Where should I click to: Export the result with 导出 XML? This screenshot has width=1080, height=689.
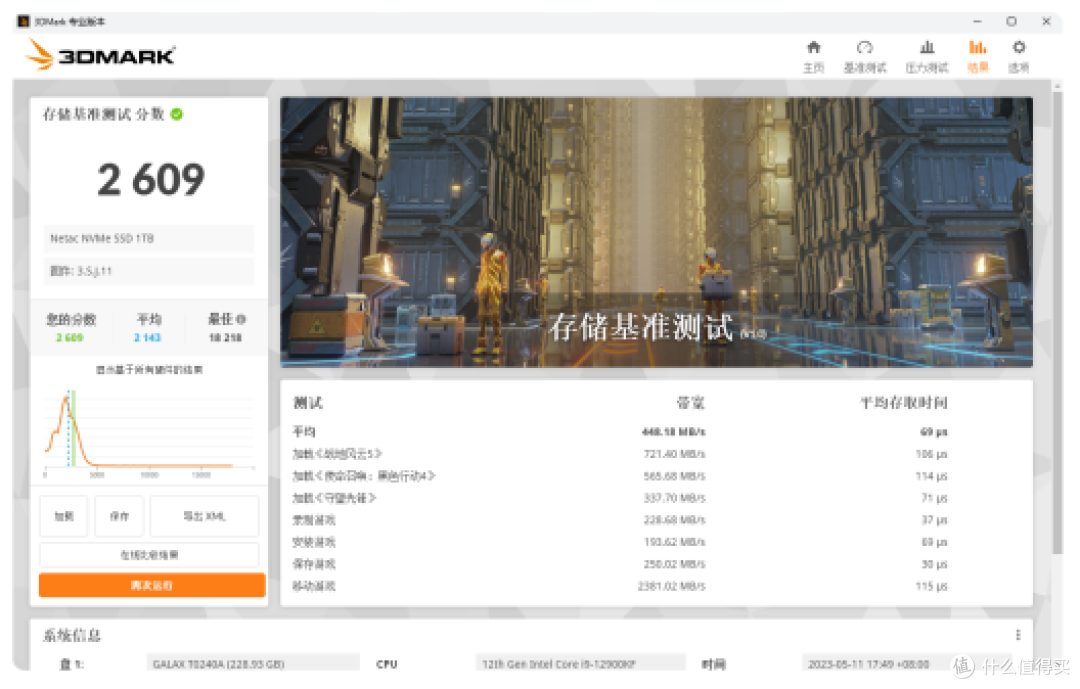(205, 516)
